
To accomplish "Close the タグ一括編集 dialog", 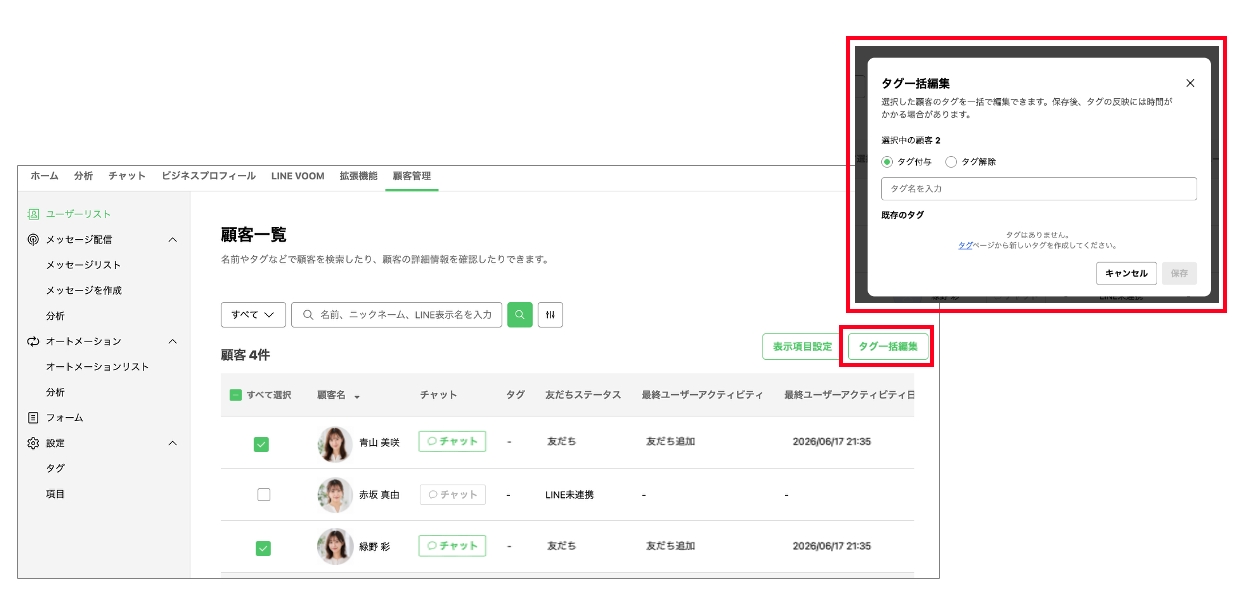I will click(1190, 83).
